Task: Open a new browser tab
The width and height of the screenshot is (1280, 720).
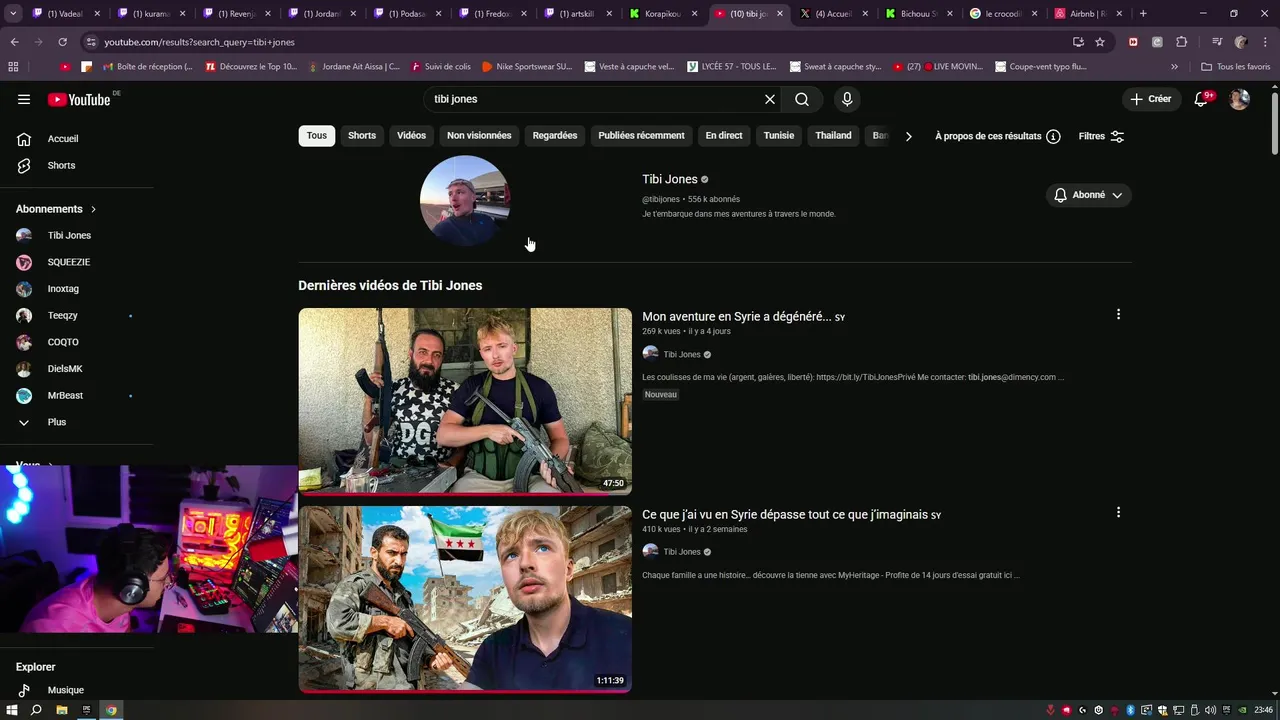Action: point(1143,14)
